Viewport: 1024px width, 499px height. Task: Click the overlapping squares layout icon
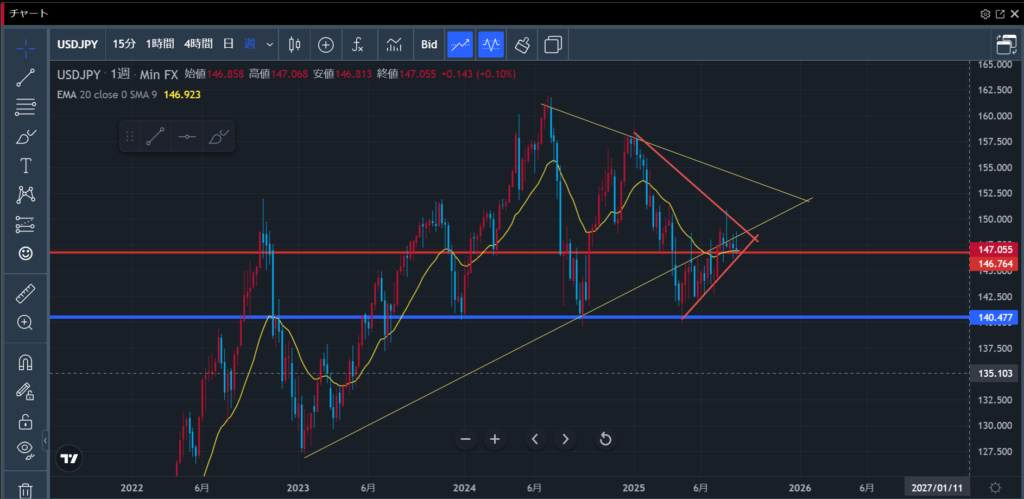pyautogui.click(x=553, y=44)
